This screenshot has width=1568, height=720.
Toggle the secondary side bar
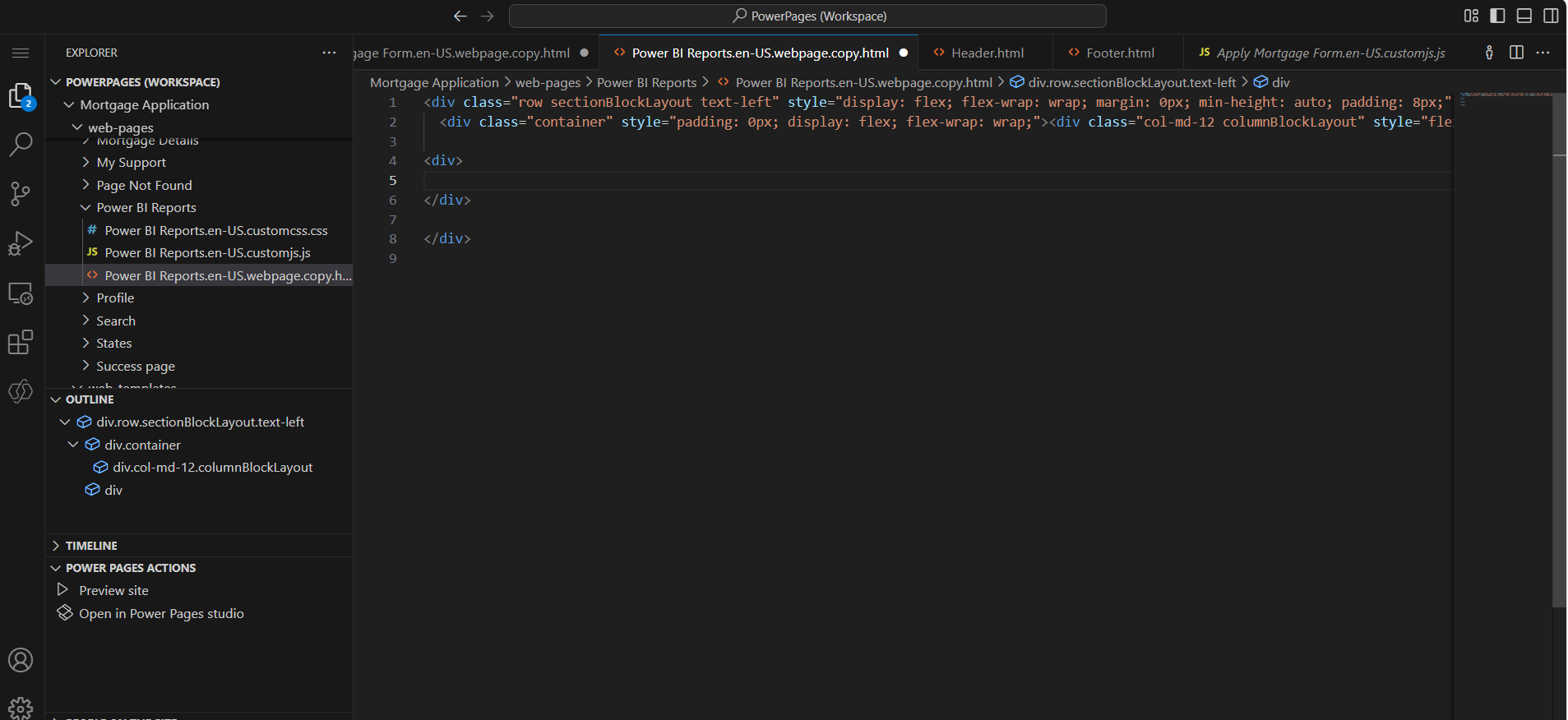(x=1550, y=16)
